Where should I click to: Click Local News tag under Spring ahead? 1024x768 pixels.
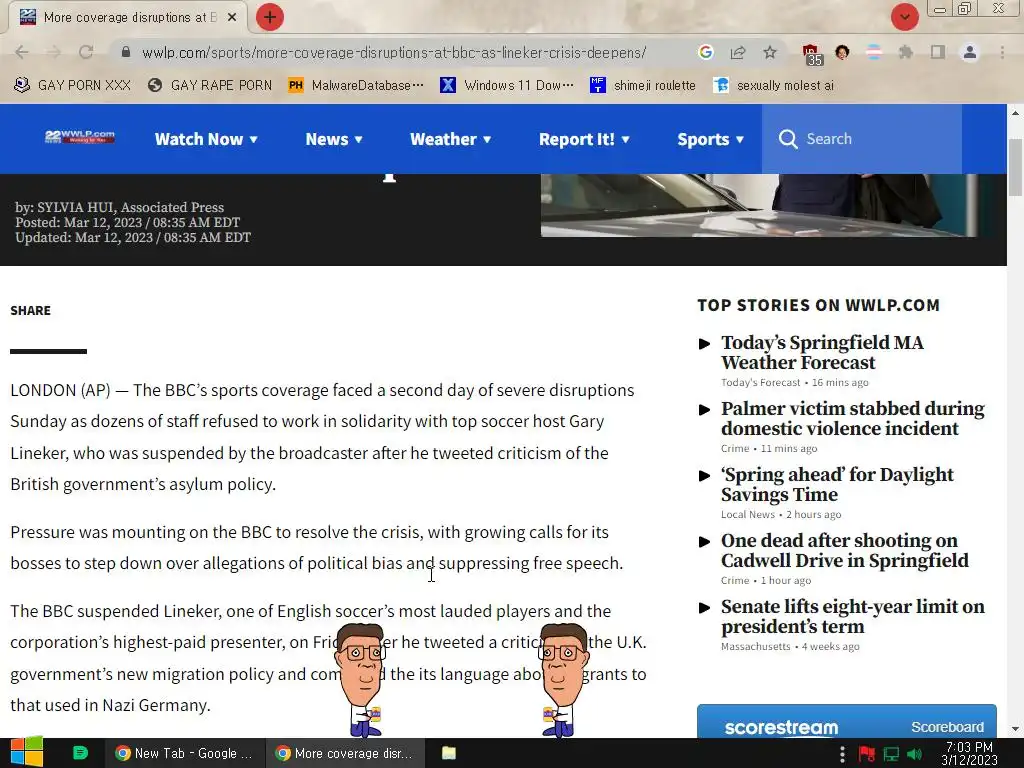click(x=748, y=515)
